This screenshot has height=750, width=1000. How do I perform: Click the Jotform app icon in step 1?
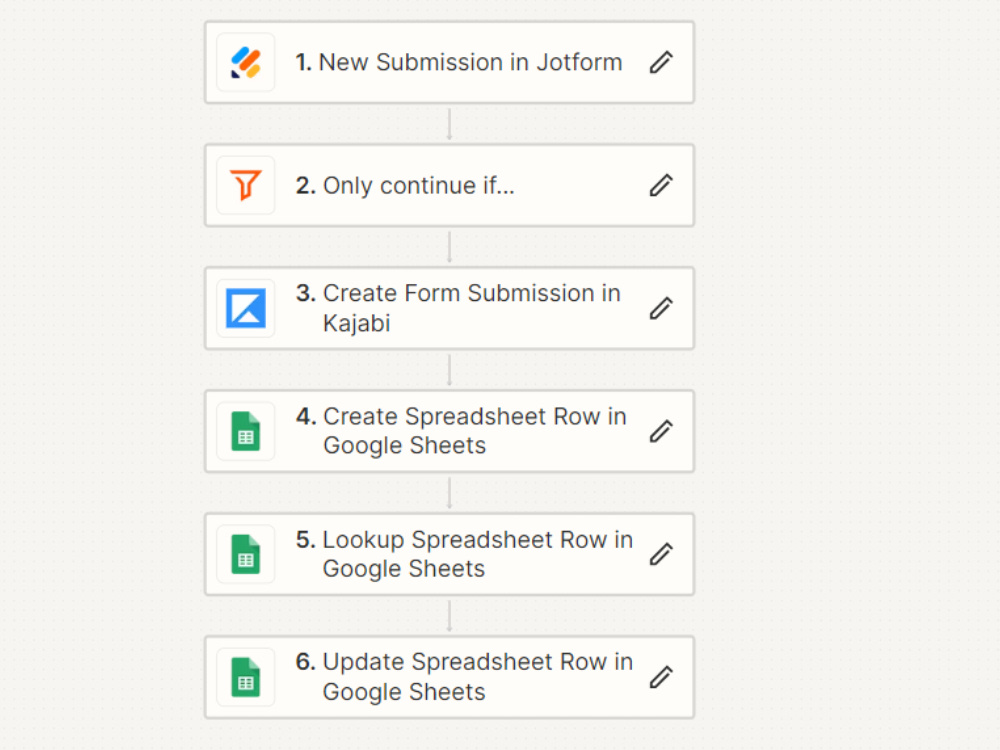point(246,62)
